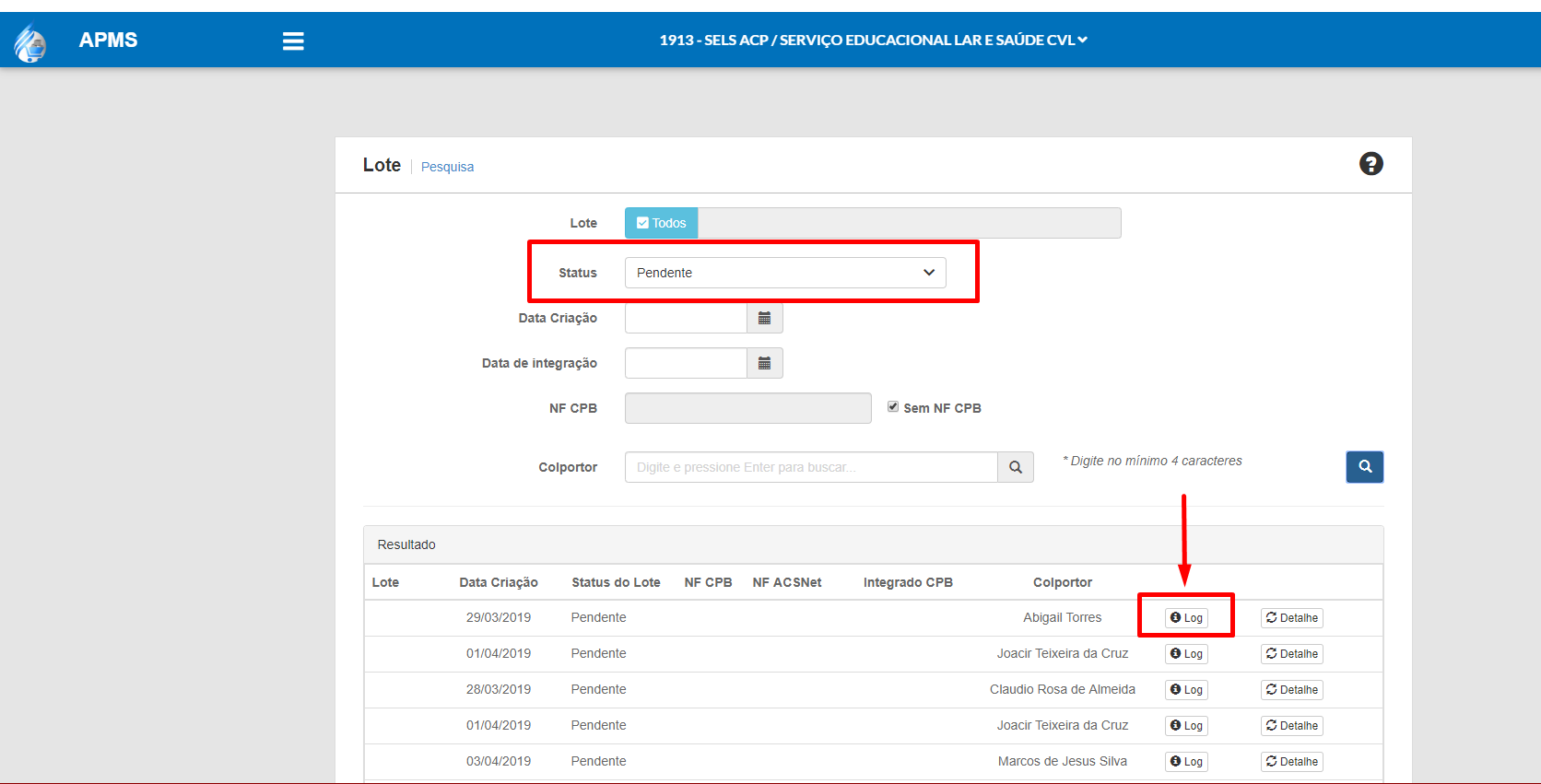Screen dimensions: 1541x784
Task: Open Log for Marcos de Jesus Silva
Action: [x=1186, y=762]
